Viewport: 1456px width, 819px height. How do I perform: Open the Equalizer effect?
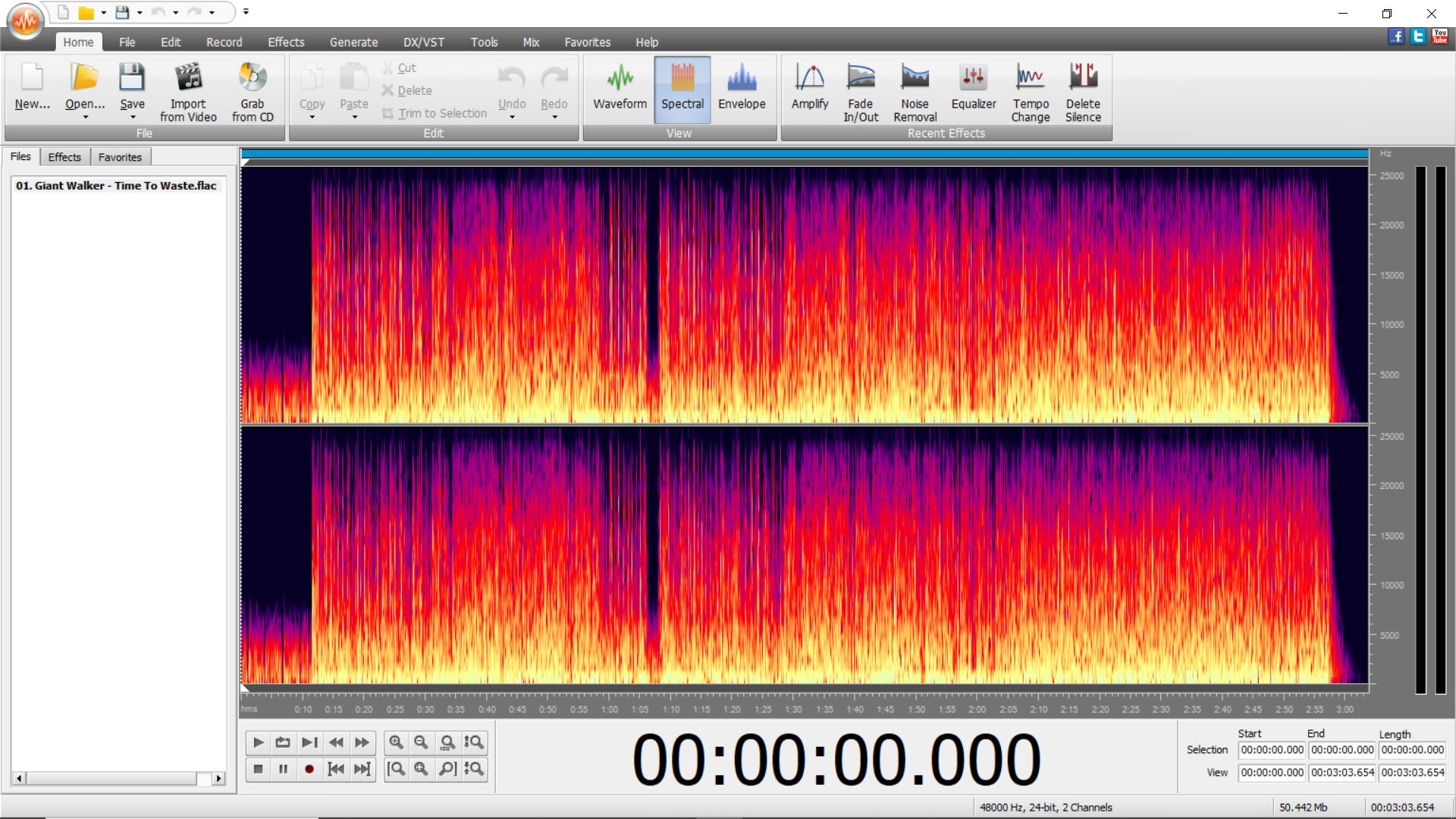[x=974, y=87]
